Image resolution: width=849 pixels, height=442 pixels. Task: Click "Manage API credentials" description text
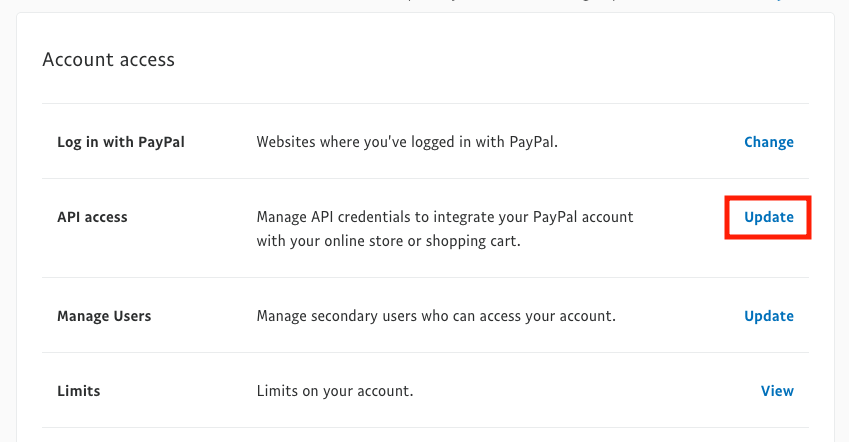pyautogui.click(x=445, y=217)
